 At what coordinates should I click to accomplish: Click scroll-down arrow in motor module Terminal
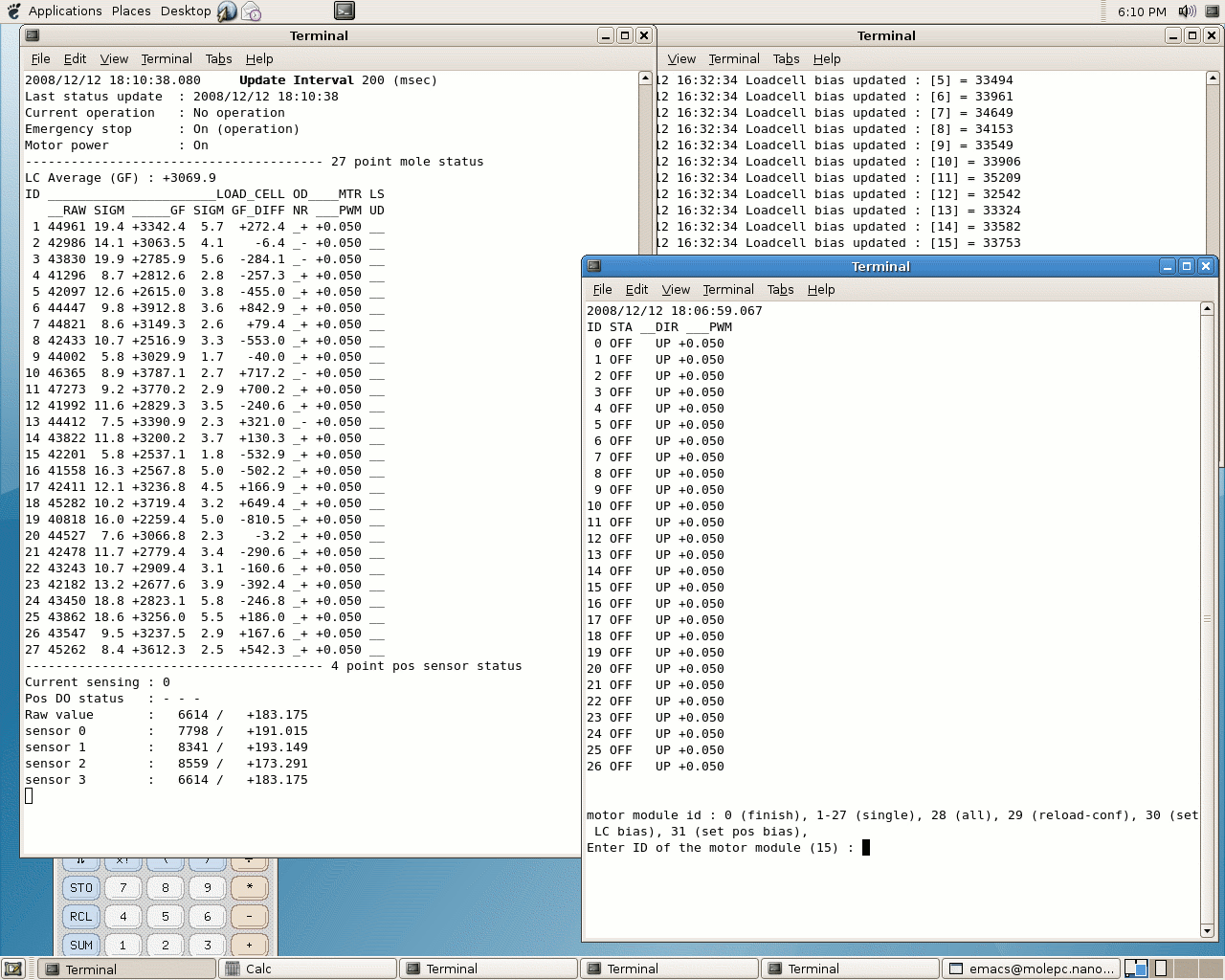pyautogui.click(x=1207, y=931)
